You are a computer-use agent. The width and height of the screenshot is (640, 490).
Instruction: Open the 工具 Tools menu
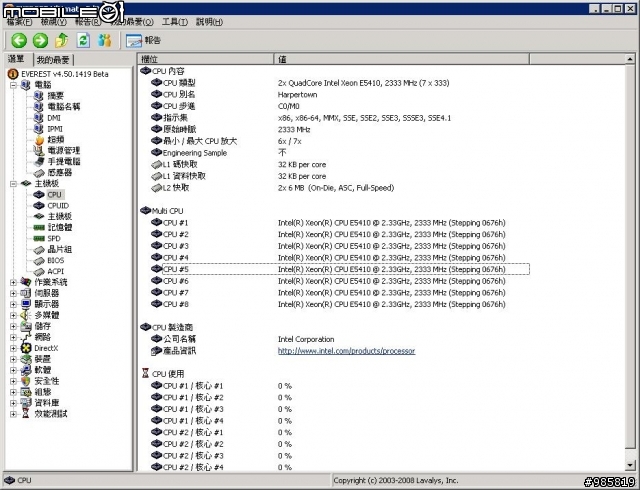tap(175, 22)
